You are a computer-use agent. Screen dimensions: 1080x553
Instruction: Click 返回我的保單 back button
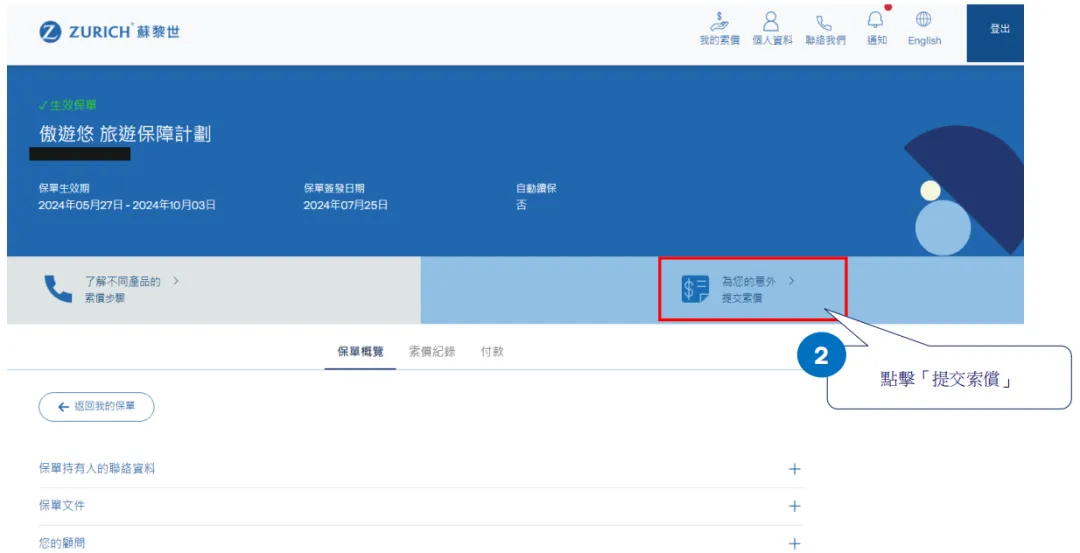(x=96, y=407)
